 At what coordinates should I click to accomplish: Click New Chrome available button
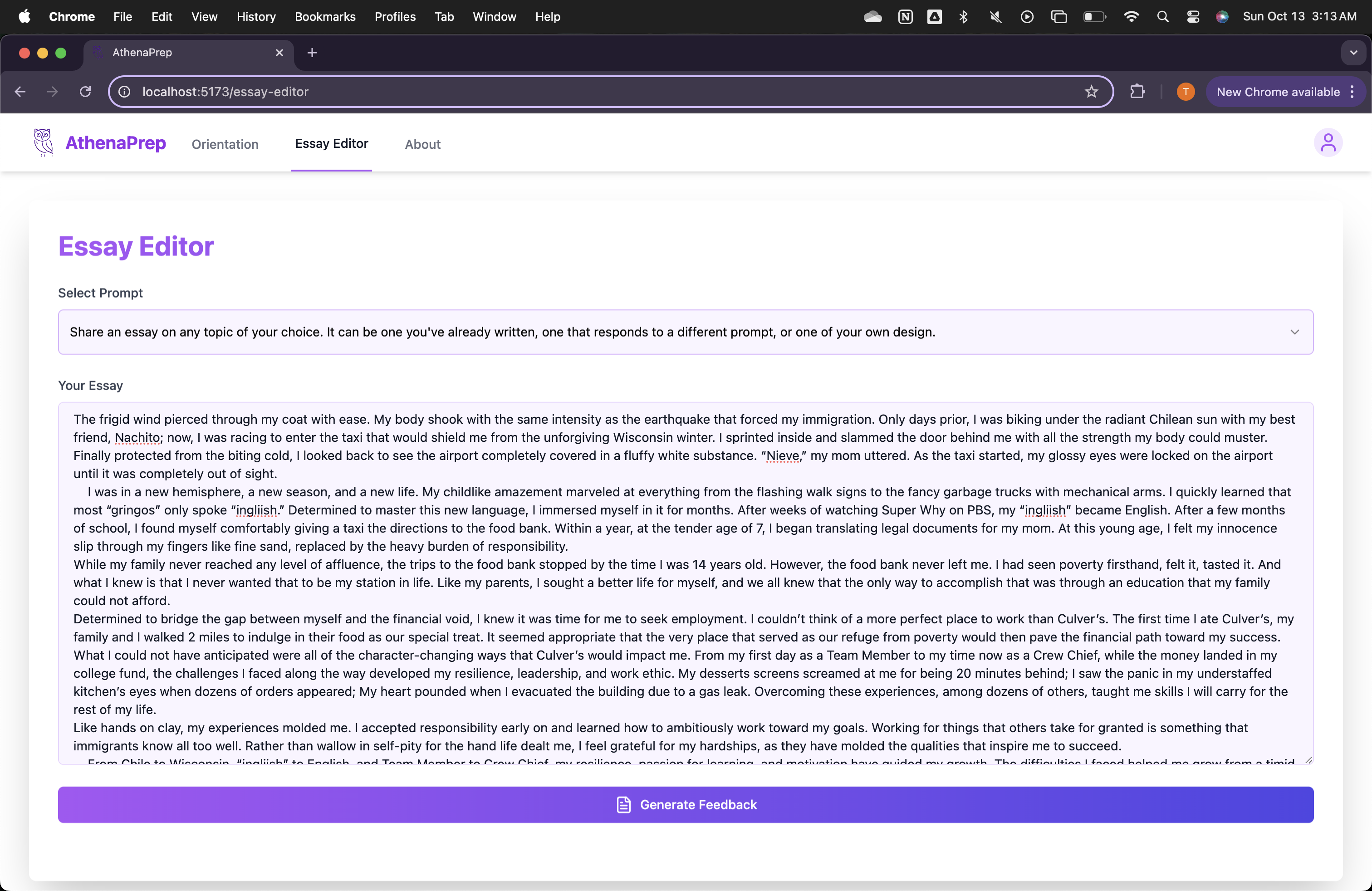pyautogui.click(x=1278, y=92)
